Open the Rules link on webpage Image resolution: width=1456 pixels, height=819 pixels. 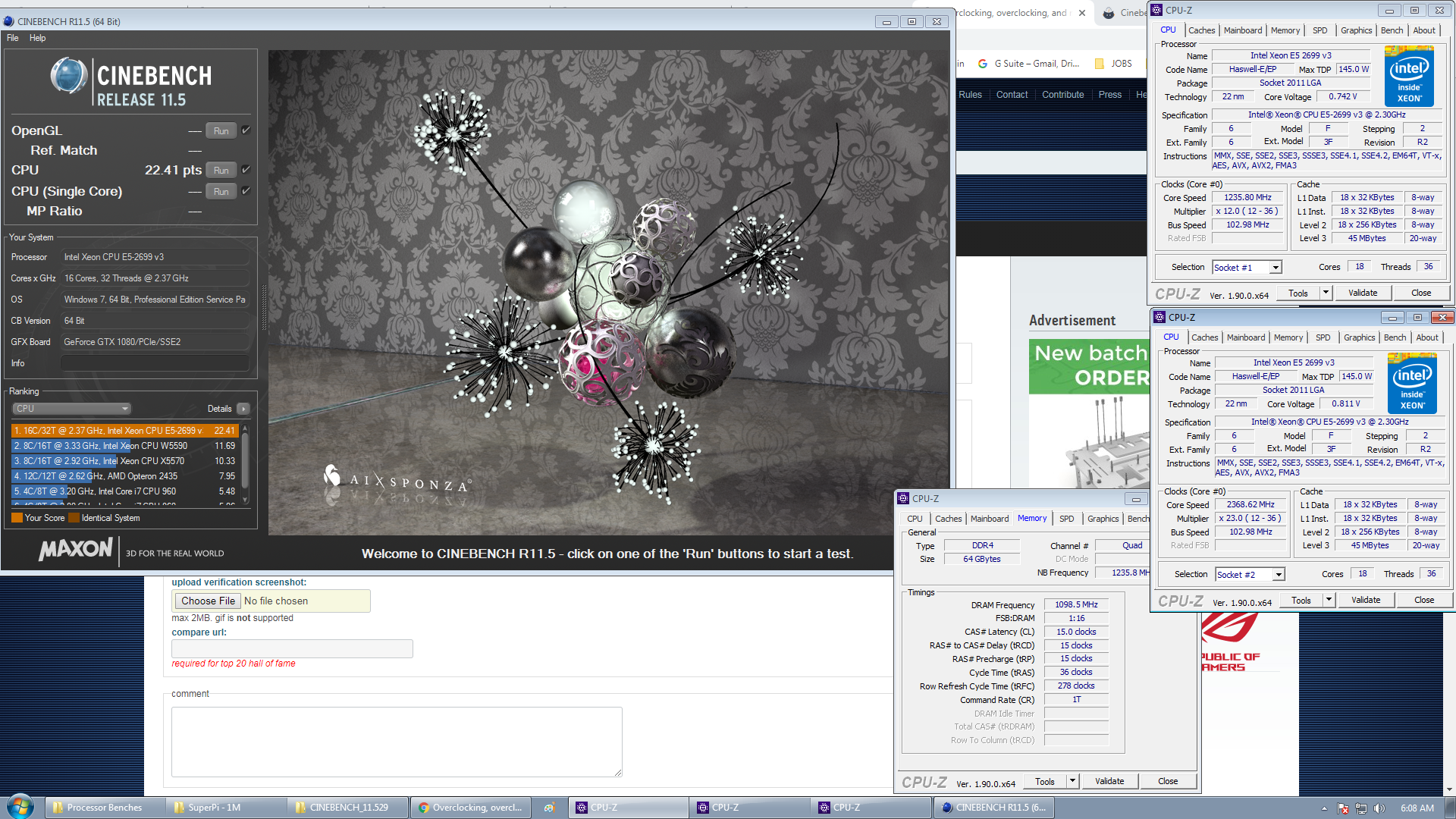970,95
